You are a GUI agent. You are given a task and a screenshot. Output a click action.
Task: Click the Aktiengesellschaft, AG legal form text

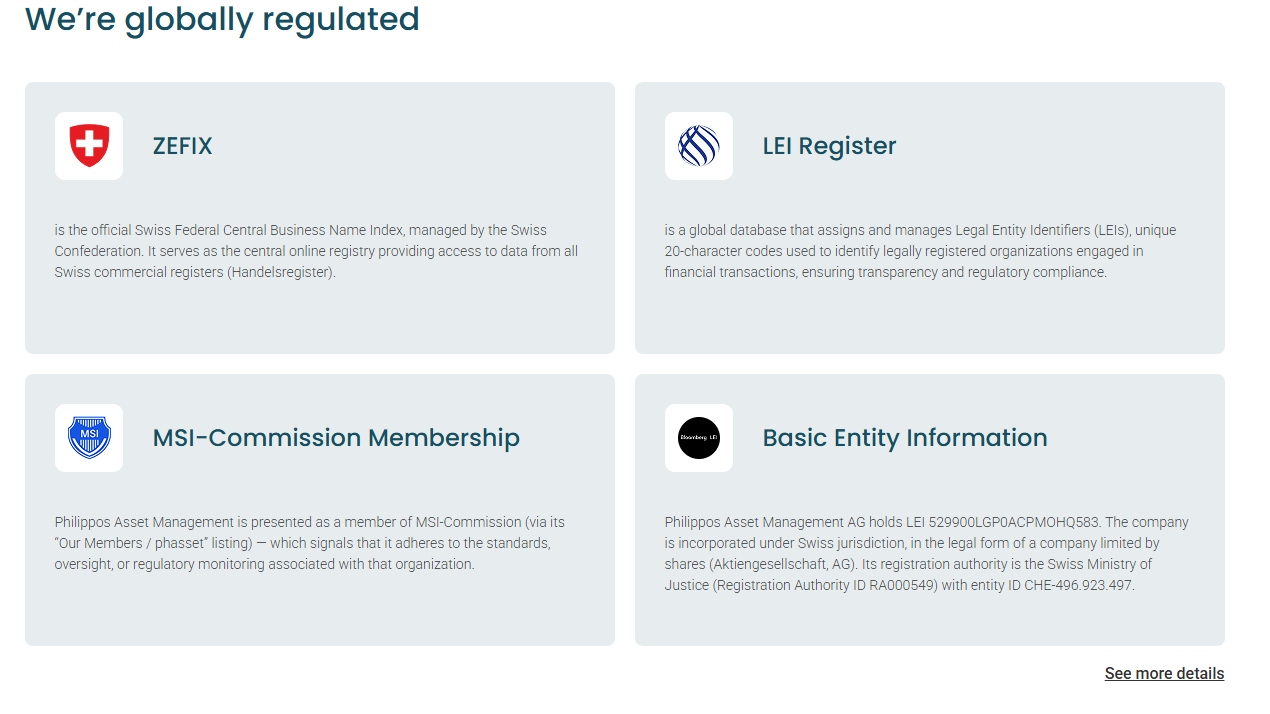tap(792, 564)
